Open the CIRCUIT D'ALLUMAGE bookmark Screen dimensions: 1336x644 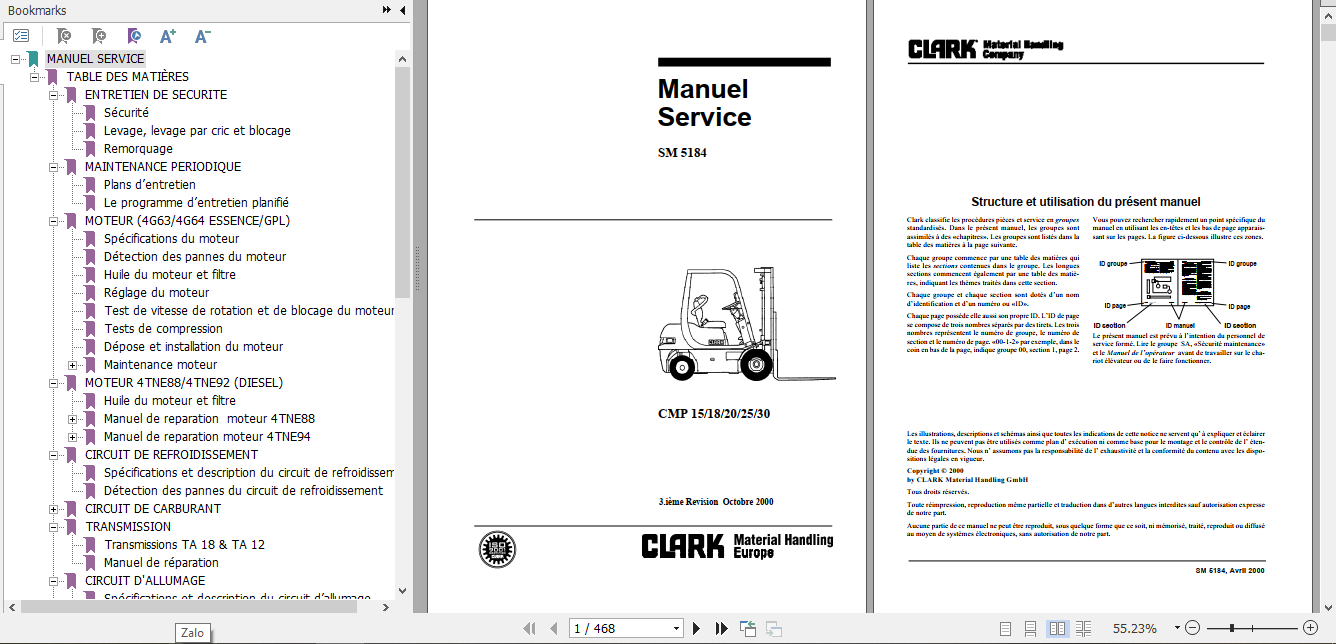coord(145,581)
